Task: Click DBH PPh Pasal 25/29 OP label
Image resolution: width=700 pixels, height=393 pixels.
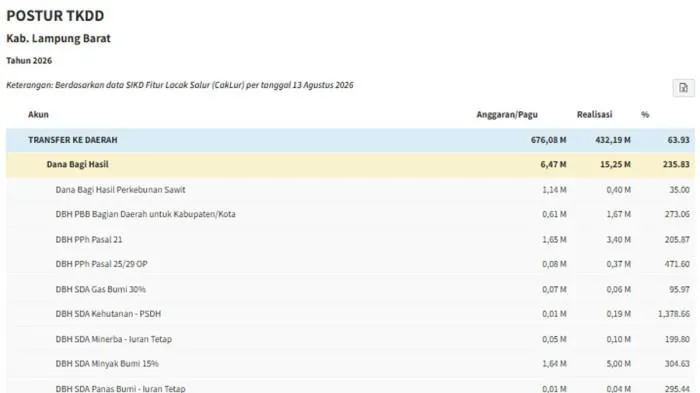Action: [101, 264]
